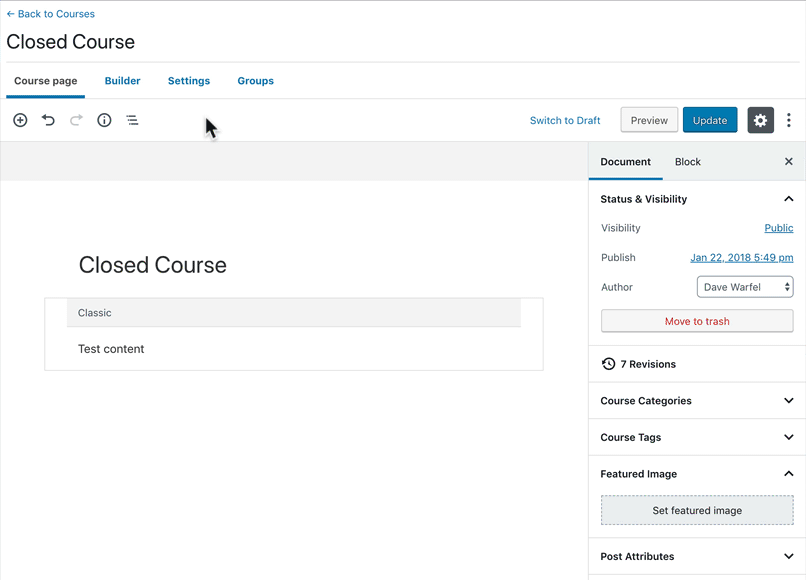
Task: Click the Test content text block
Action: pyautogui.click(x=111, y=349)
